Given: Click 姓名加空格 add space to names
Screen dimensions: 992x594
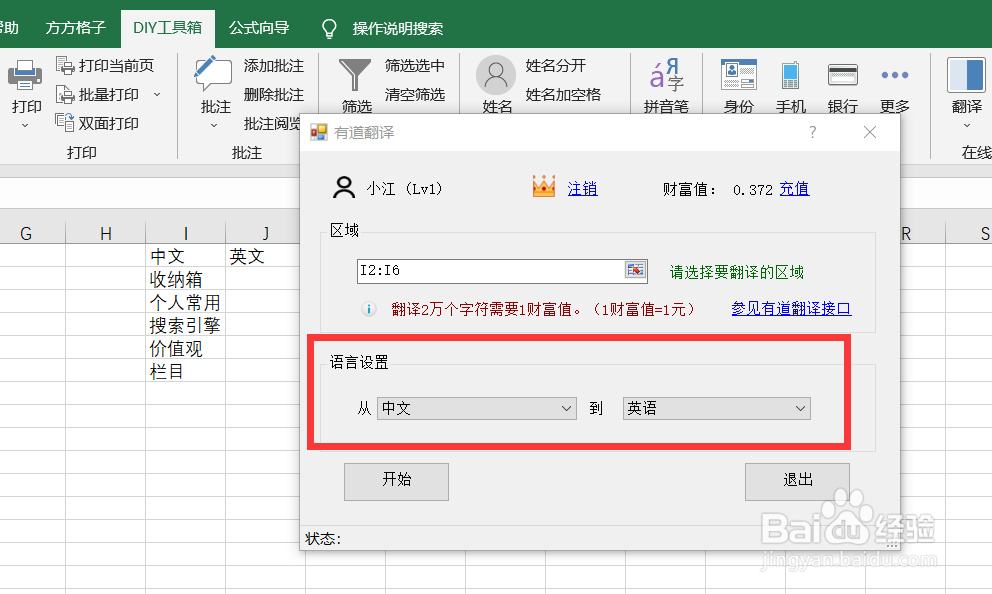Looking at the screenshot, I should click(x=563, y=95).
